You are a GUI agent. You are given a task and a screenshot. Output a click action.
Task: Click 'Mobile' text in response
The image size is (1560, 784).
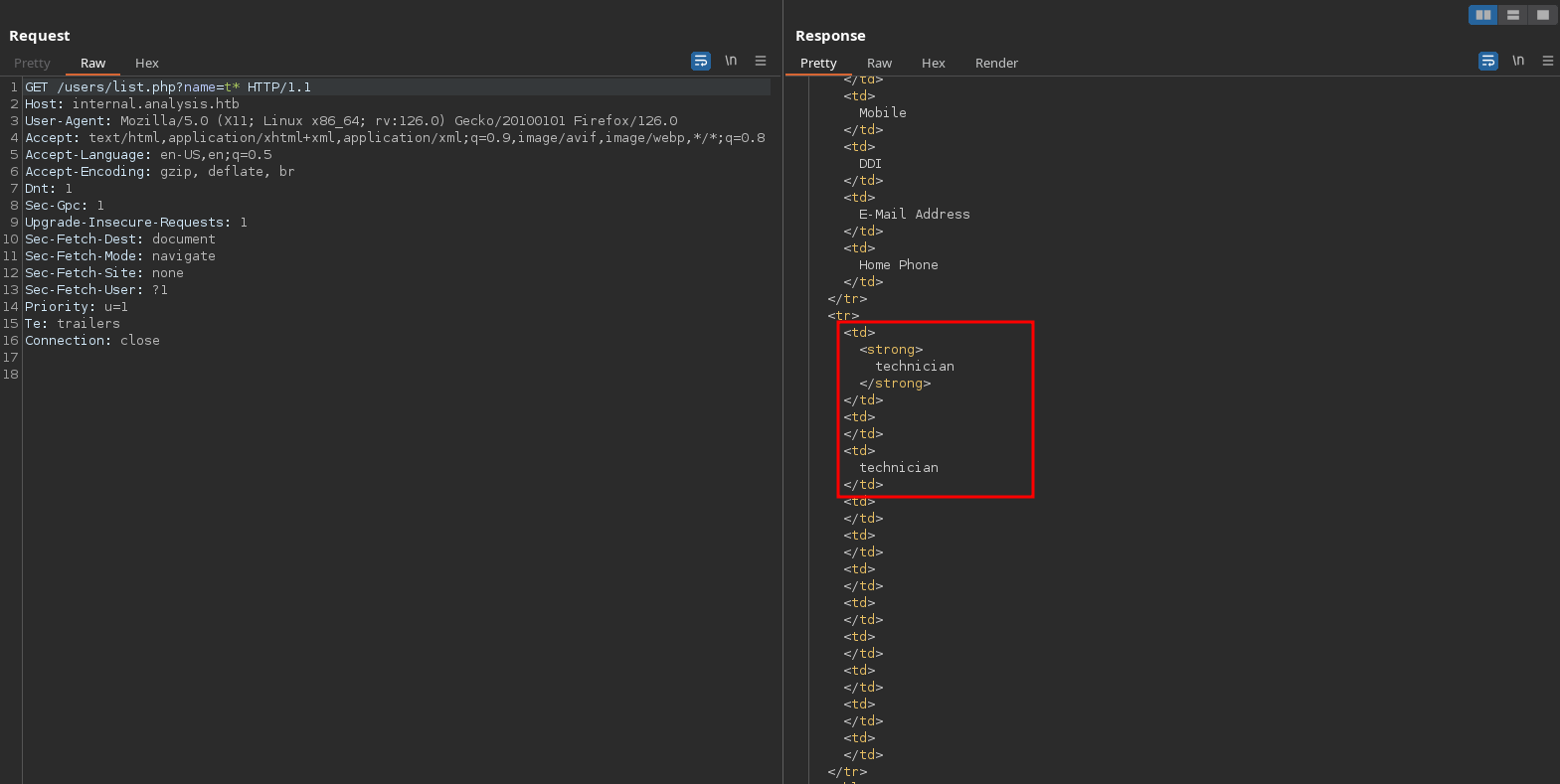883,113
